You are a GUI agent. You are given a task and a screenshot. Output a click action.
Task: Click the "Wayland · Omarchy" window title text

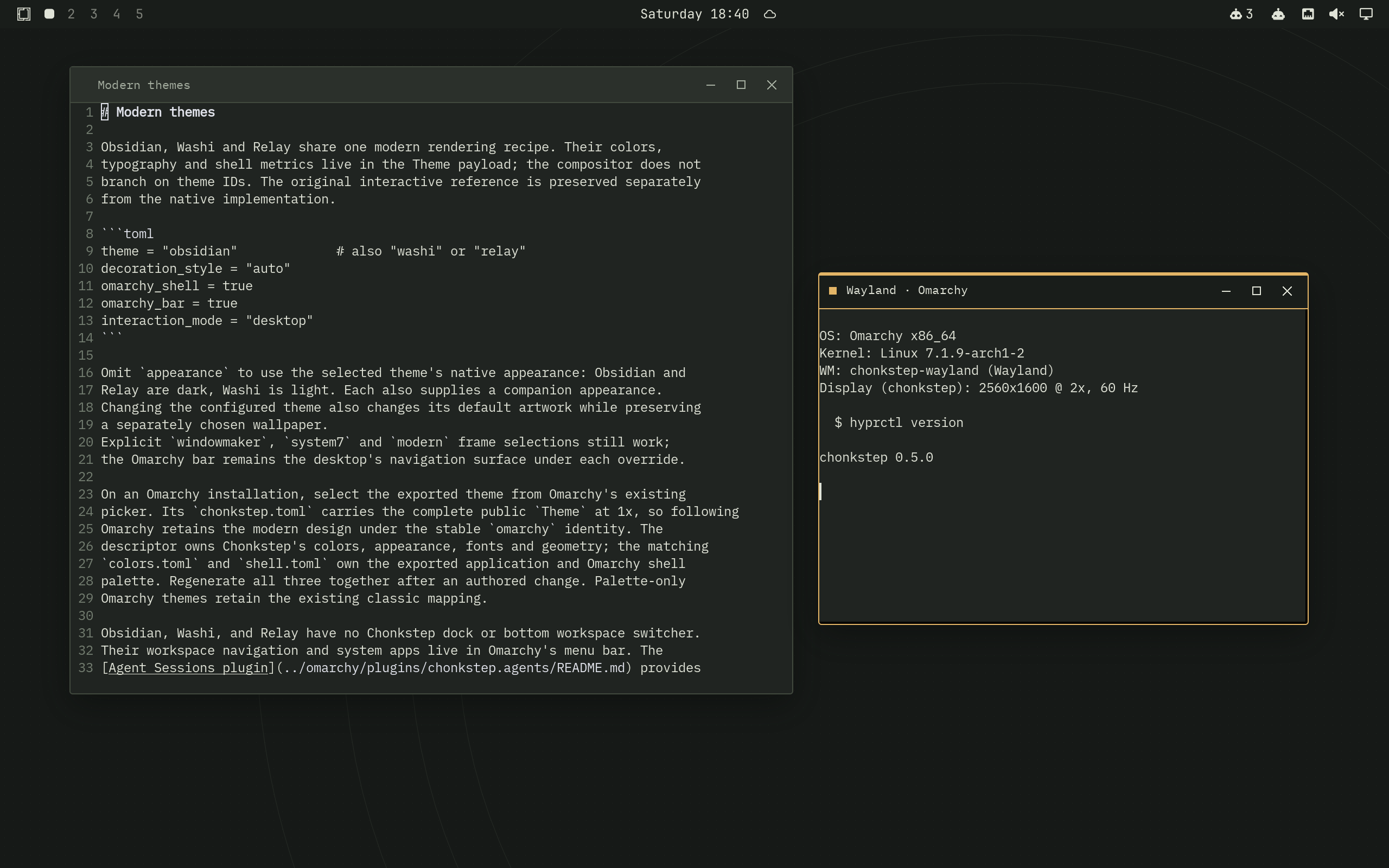[907, 290]
